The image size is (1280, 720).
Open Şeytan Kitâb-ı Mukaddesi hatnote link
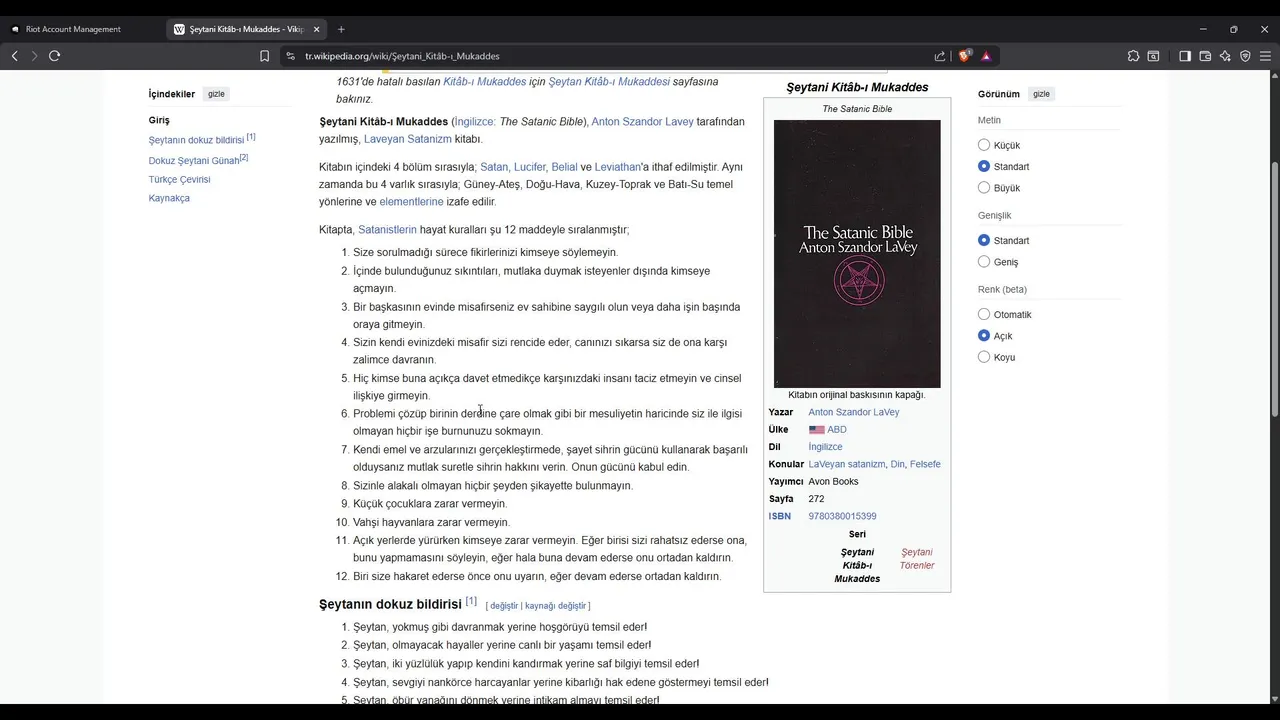coord(609,81)
